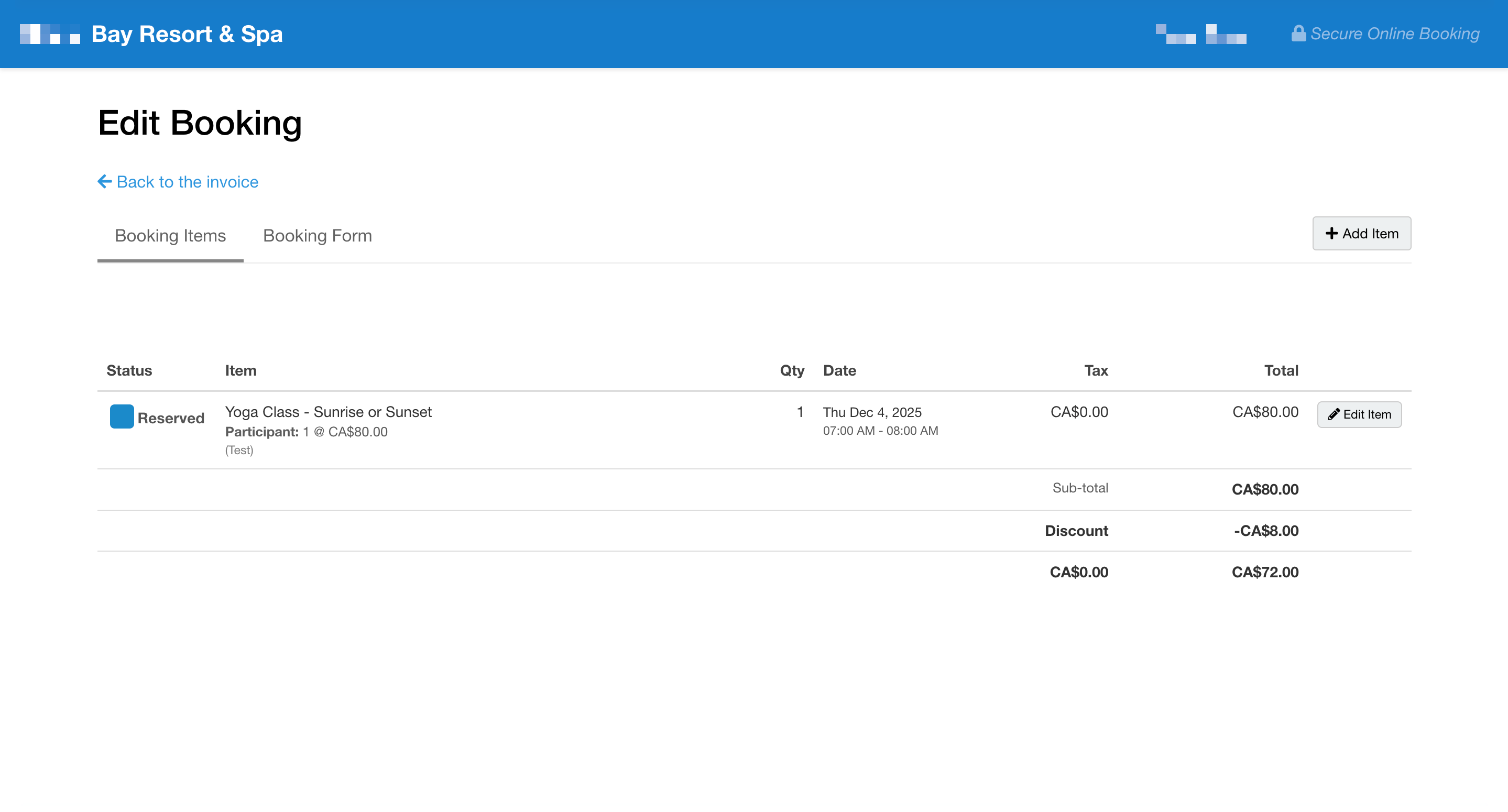This screenshot has width=1508, height=812.
Task: Click the Tax column header
Action: pos(1096,370)
